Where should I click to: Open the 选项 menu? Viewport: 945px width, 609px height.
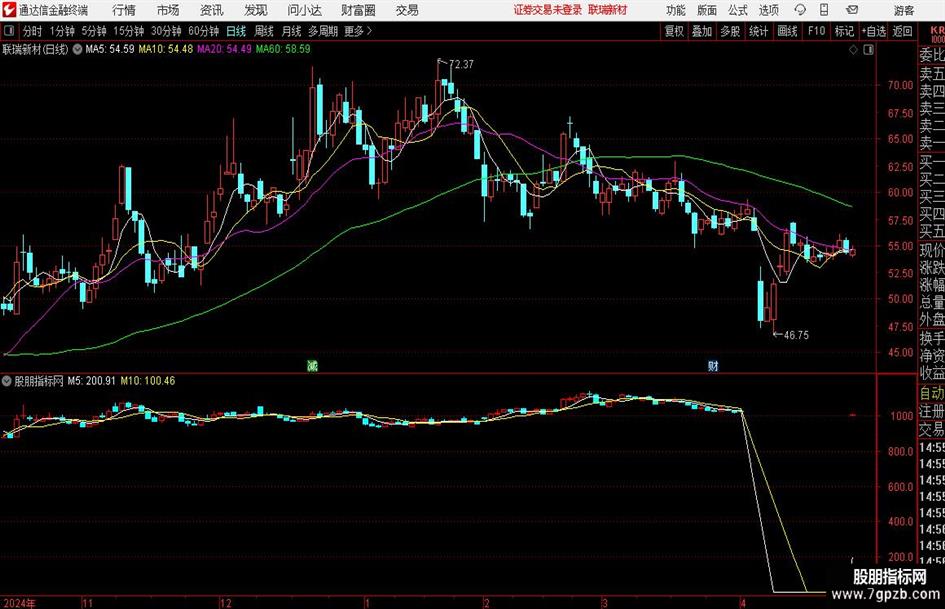tap(768, 10)
